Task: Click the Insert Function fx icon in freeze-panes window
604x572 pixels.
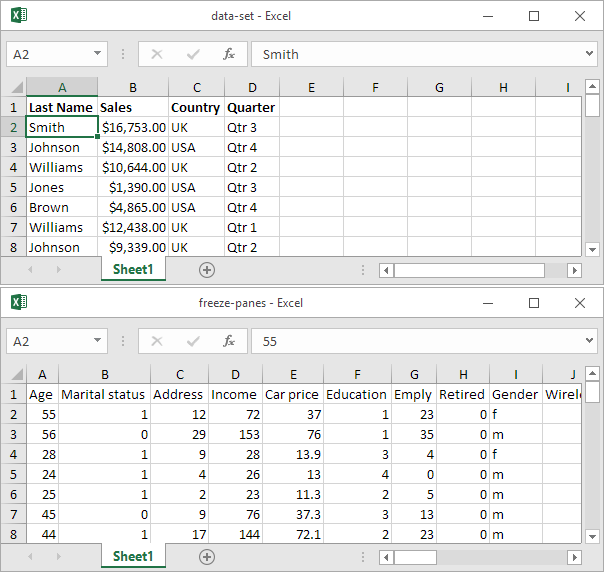Action: click(x=229, y=341)
